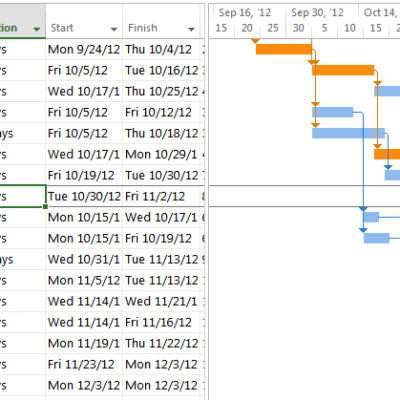Image resolution: width=400 pixels, height=400 pixels.
Task: Click the selected cell's green fill handle
Action: [x=45, y=207]
